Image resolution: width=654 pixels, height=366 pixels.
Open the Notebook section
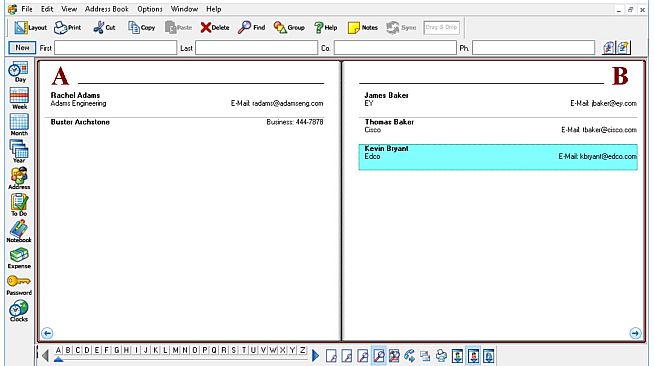click(19, 231)
